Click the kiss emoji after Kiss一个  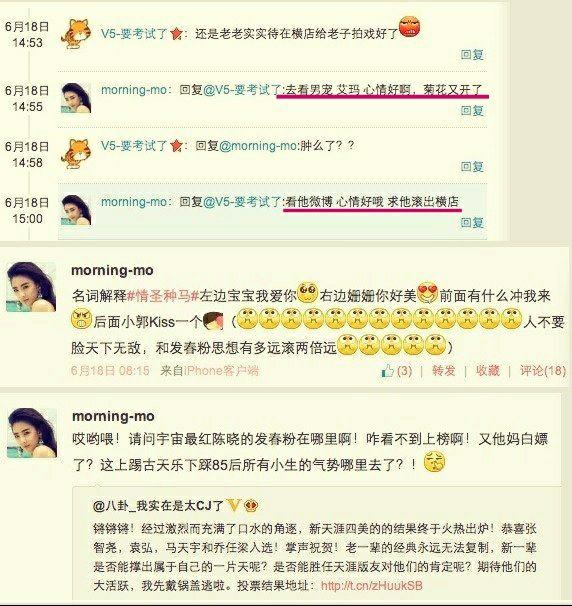213,321
